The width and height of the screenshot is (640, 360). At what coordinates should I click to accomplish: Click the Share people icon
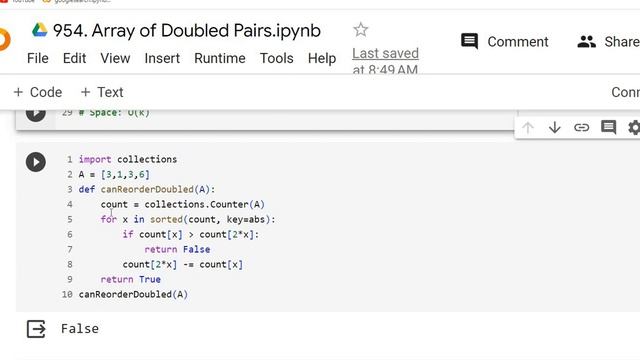coord(587,41)
